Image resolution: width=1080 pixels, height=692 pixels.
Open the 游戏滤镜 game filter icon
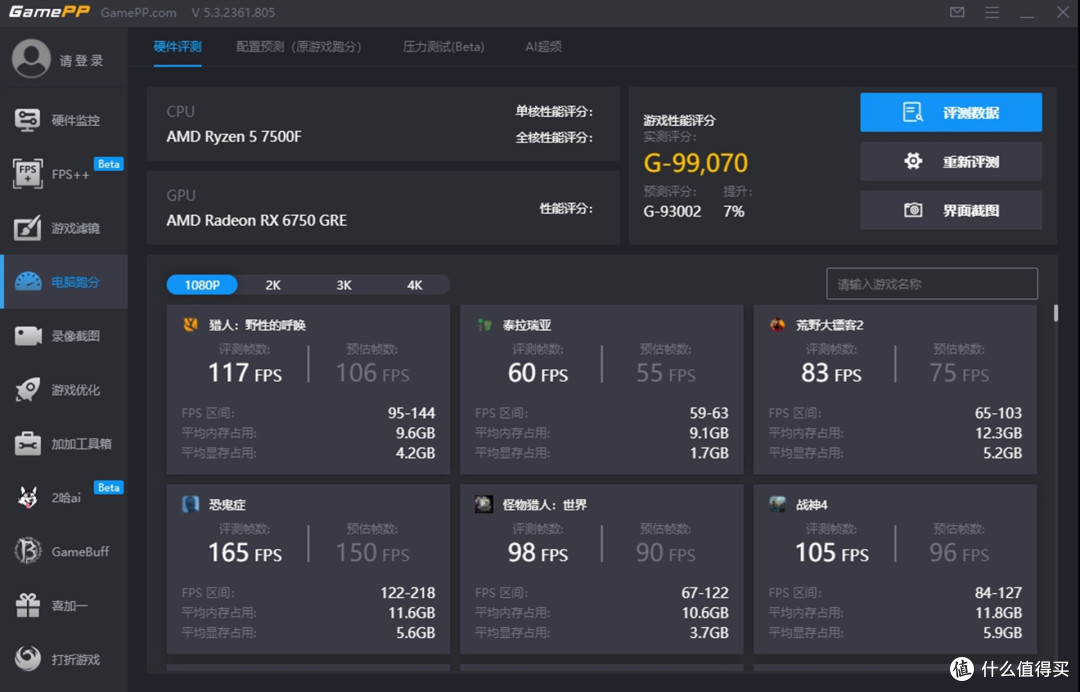point(28,228)
